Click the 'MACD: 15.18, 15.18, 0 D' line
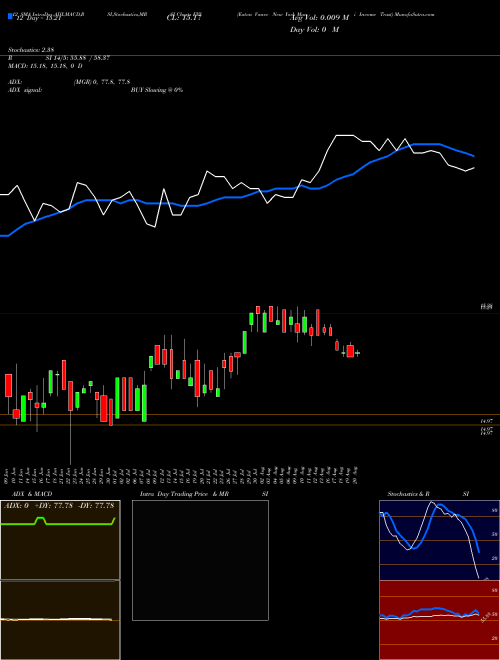Viewport: 500px width, 660px height. point(45,66)
